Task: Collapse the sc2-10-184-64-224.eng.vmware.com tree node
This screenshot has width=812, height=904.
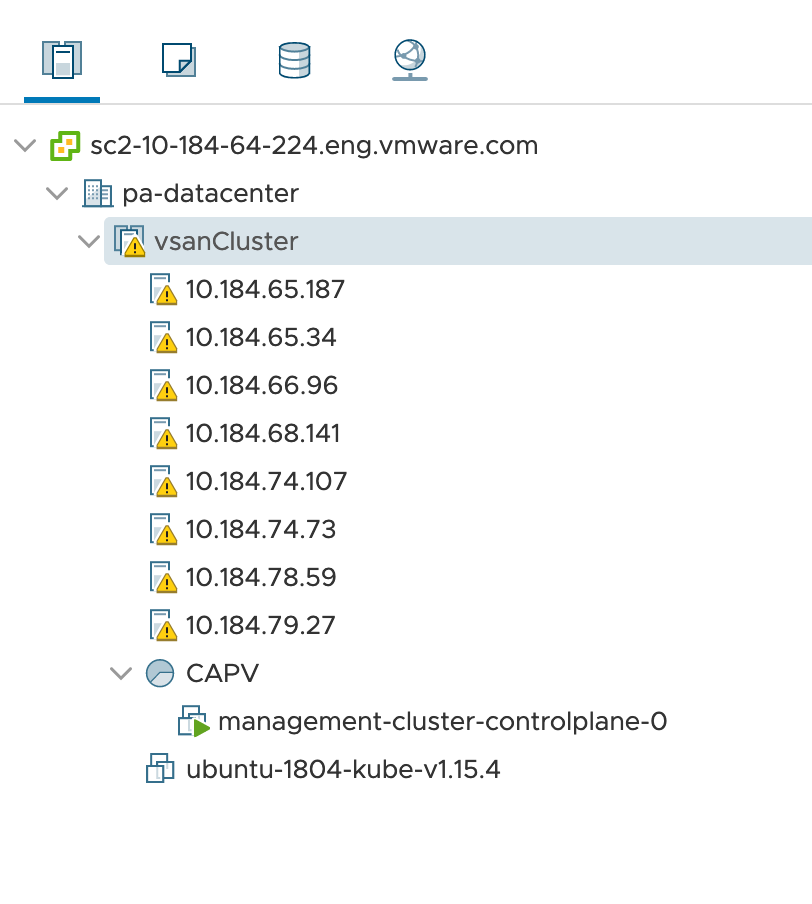Action: (x=23, y=145)
